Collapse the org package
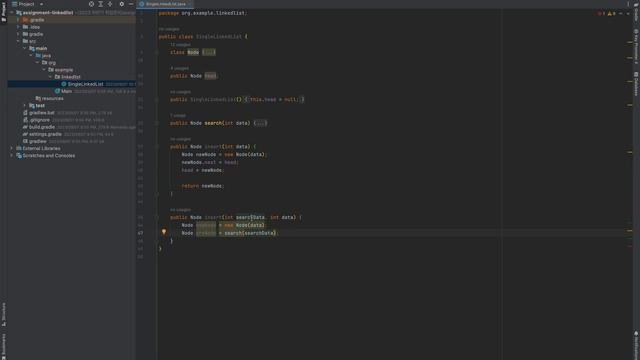The height and width of the screenshot is (360, 640). click(x=38, y=62)
